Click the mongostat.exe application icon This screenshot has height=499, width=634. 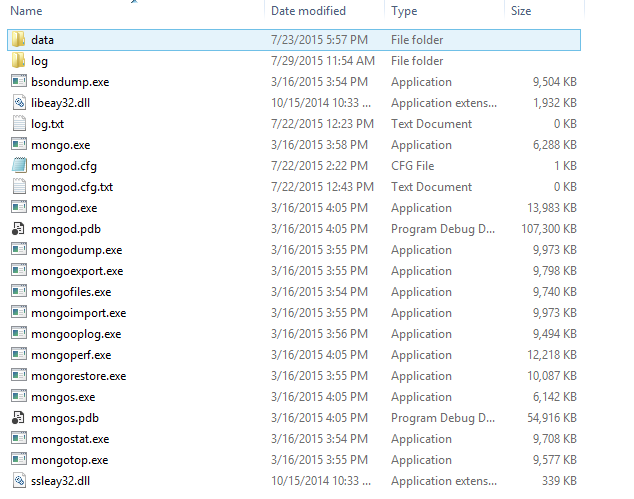19,439
